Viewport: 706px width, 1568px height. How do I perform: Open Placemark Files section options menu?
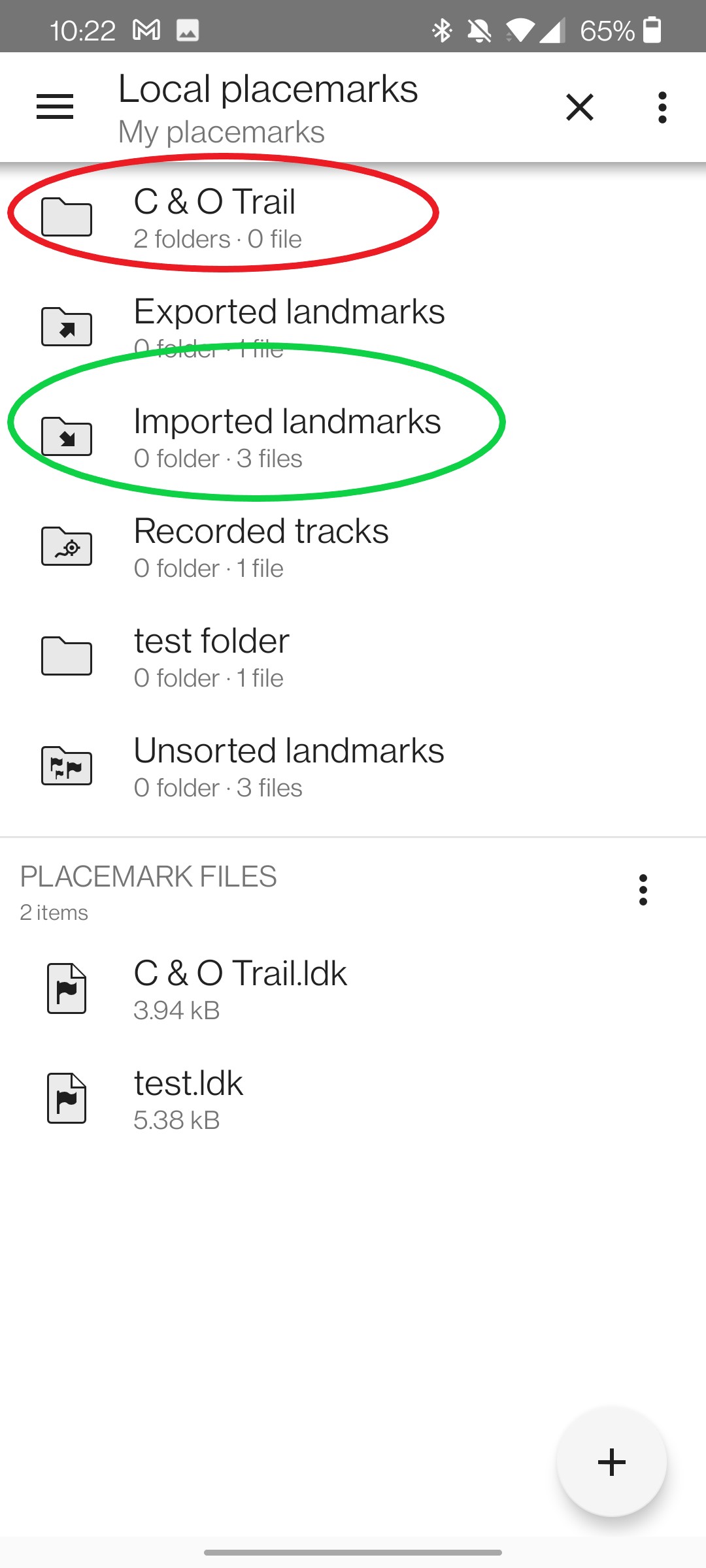(643, 890)
